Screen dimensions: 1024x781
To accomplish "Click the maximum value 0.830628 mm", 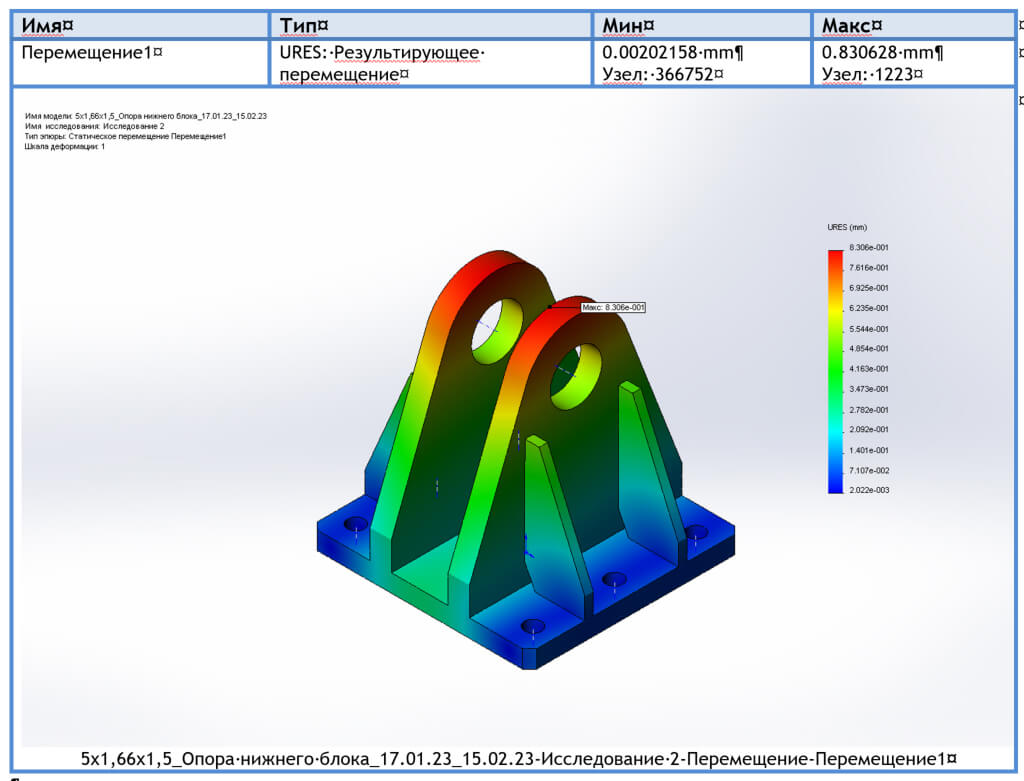I will pyautogui.click(x=882, y=53).
